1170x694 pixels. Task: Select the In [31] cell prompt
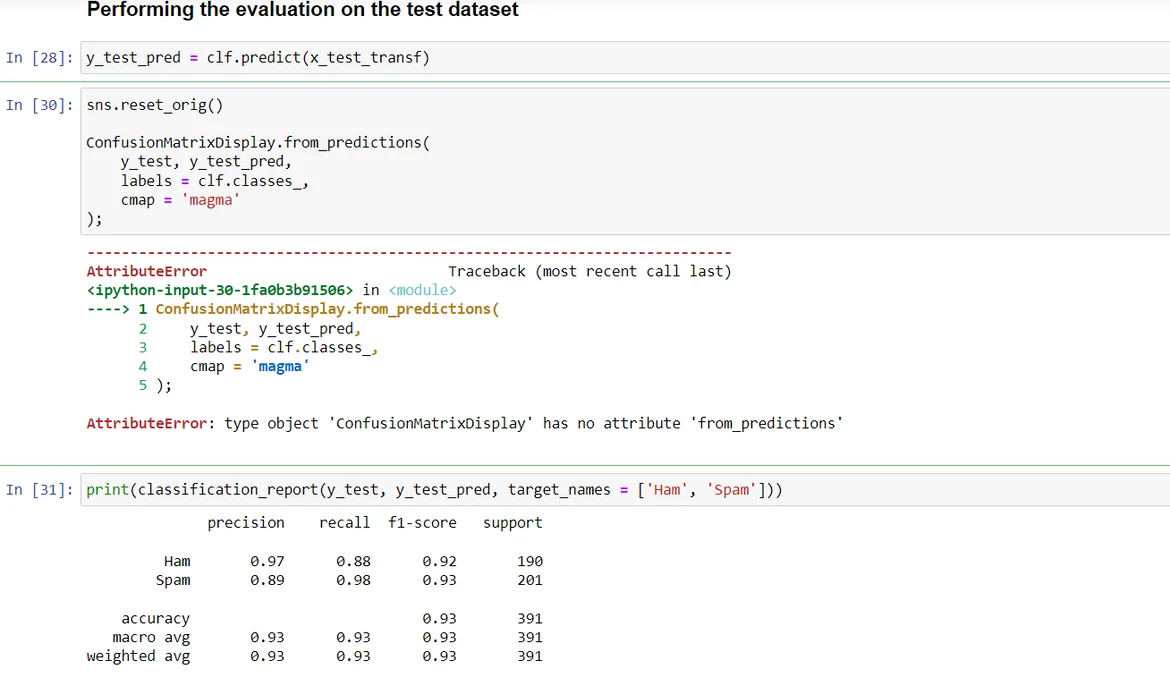[38, 490]
